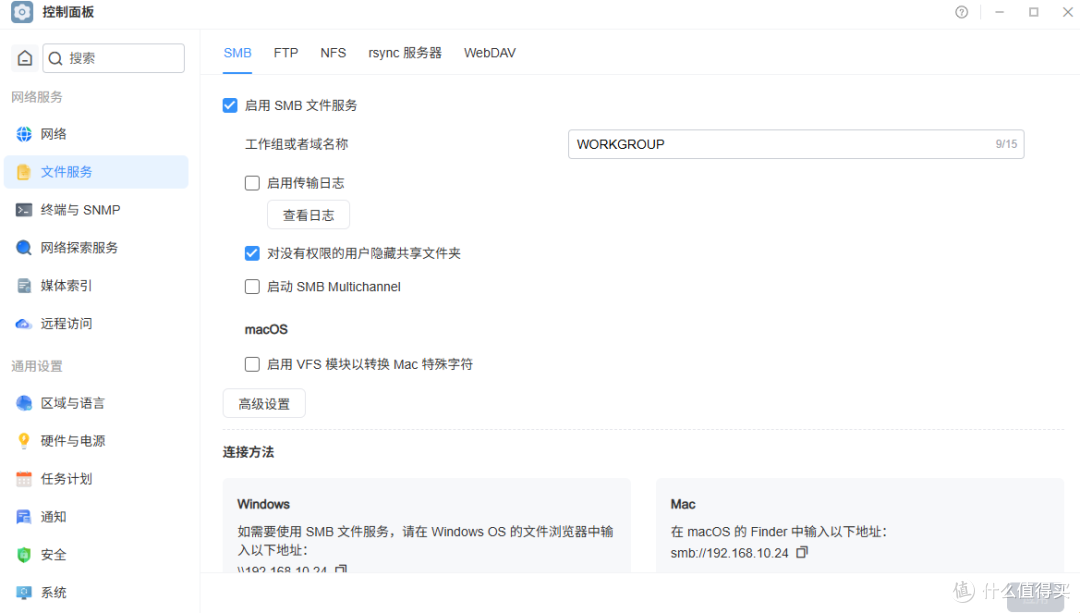Click the 网络服务 sidebar group label
This screenshot has width=1080, height=613.
[37, 97]
